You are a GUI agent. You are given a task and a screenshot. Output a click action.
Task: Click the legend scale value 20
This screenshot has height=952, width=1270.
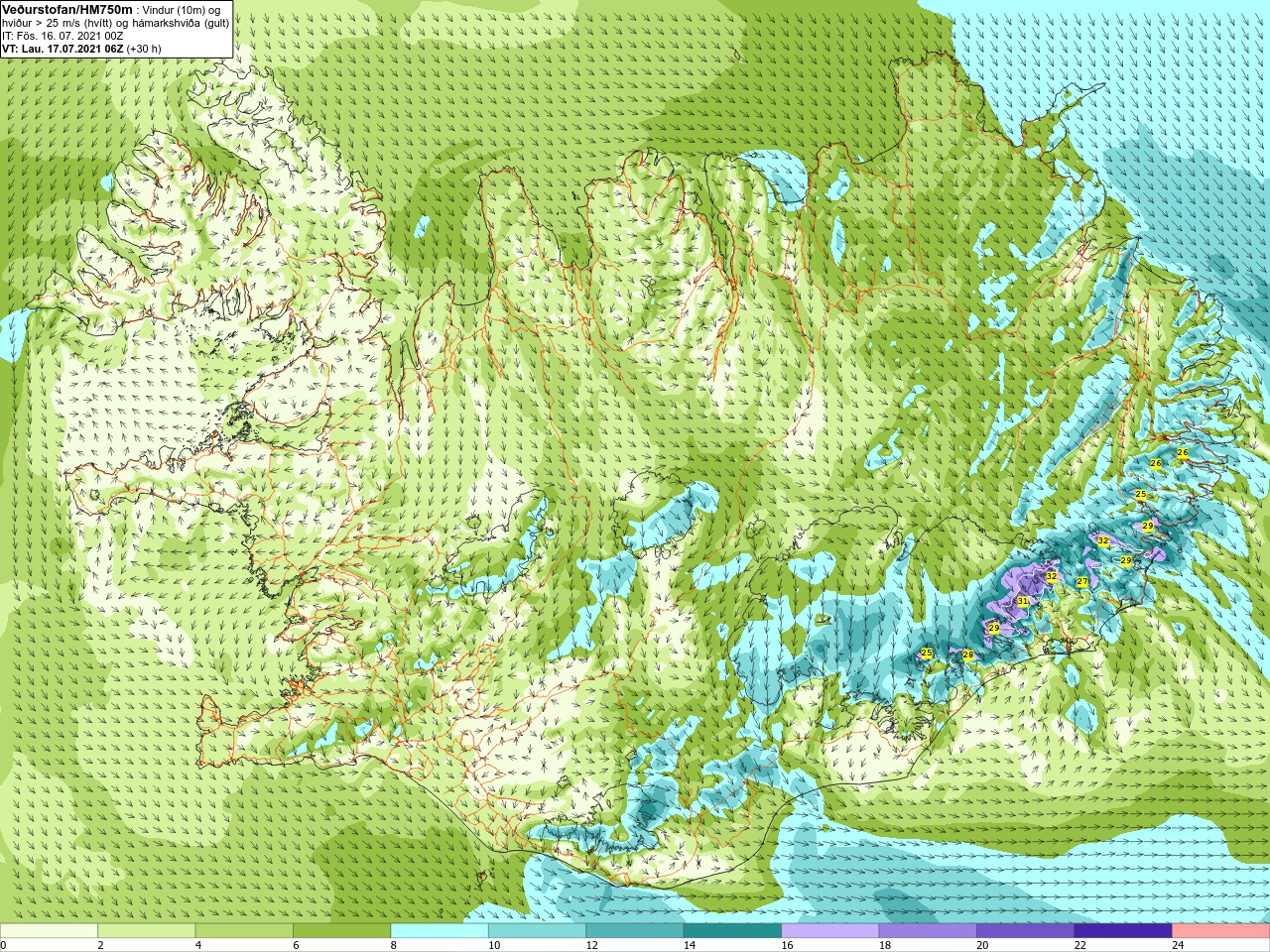982,945
